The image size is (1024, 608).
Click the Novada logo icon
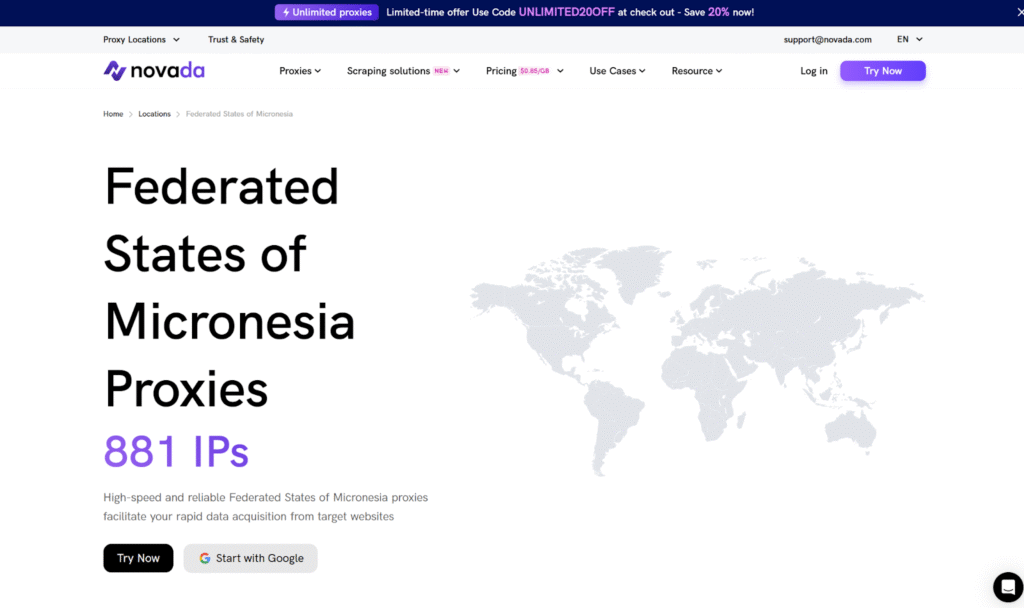114,71
